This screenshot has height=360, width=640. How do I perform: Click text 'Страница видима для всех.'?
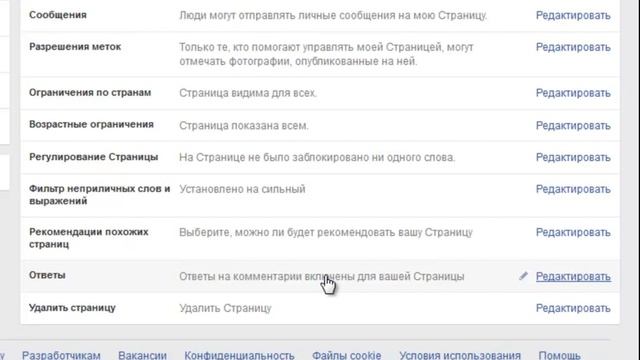(248, 93)
